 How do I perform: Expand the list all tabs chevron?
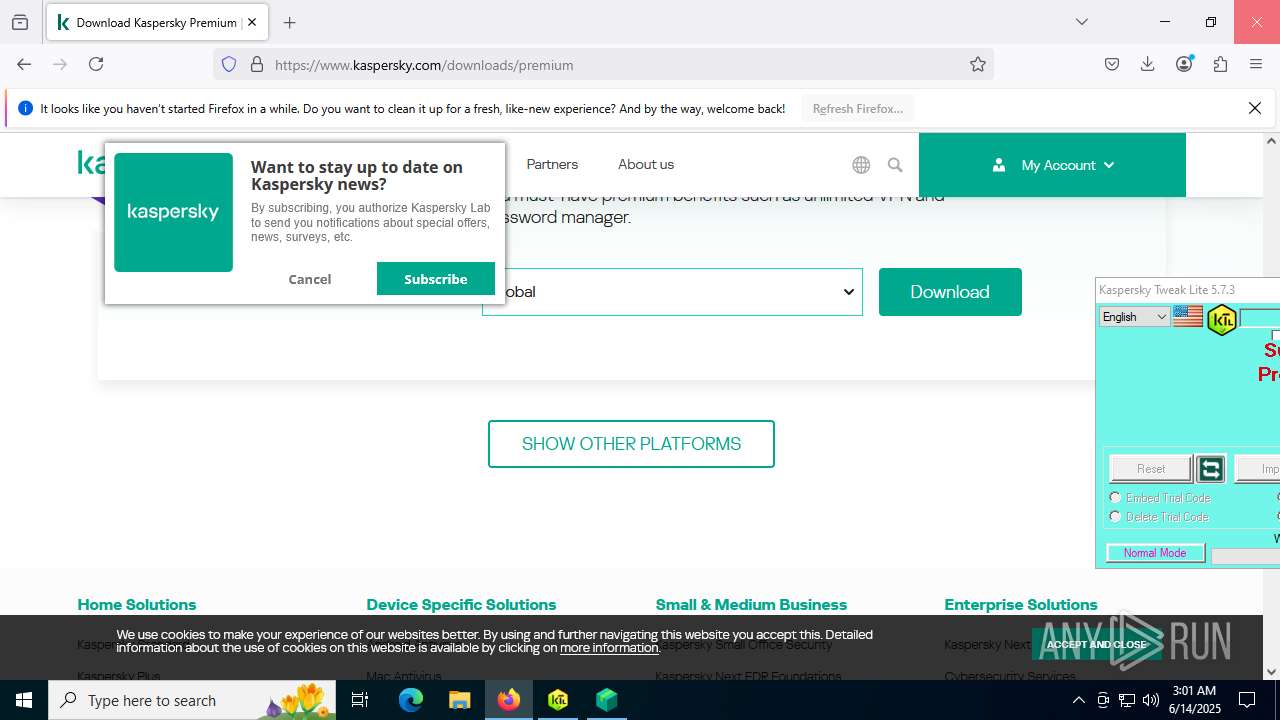(1081, 22)
